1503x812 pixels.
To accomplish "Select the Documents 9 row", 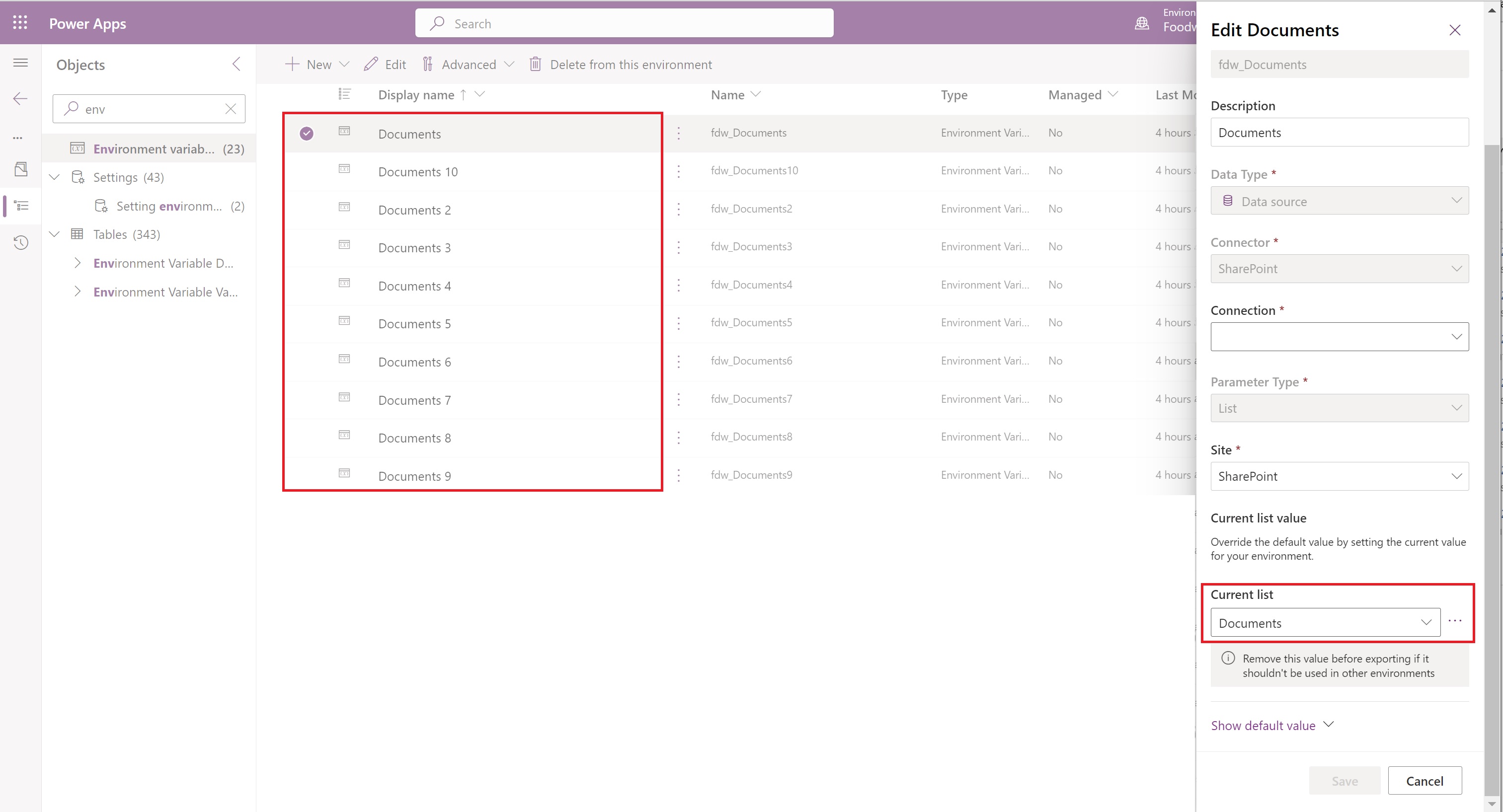I will 414,476.
